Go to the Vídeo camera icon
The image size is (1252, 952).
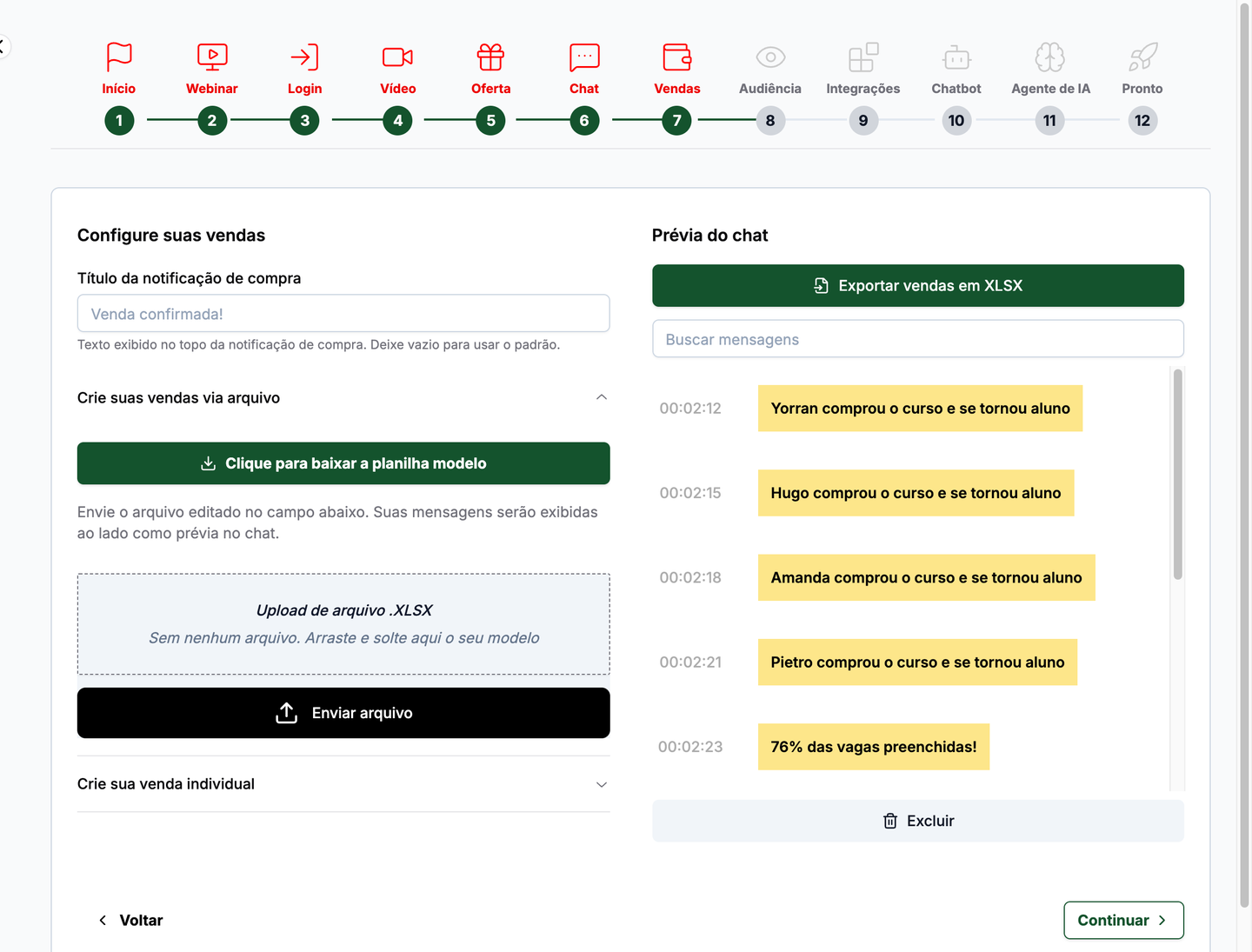(x=397, y=57)
